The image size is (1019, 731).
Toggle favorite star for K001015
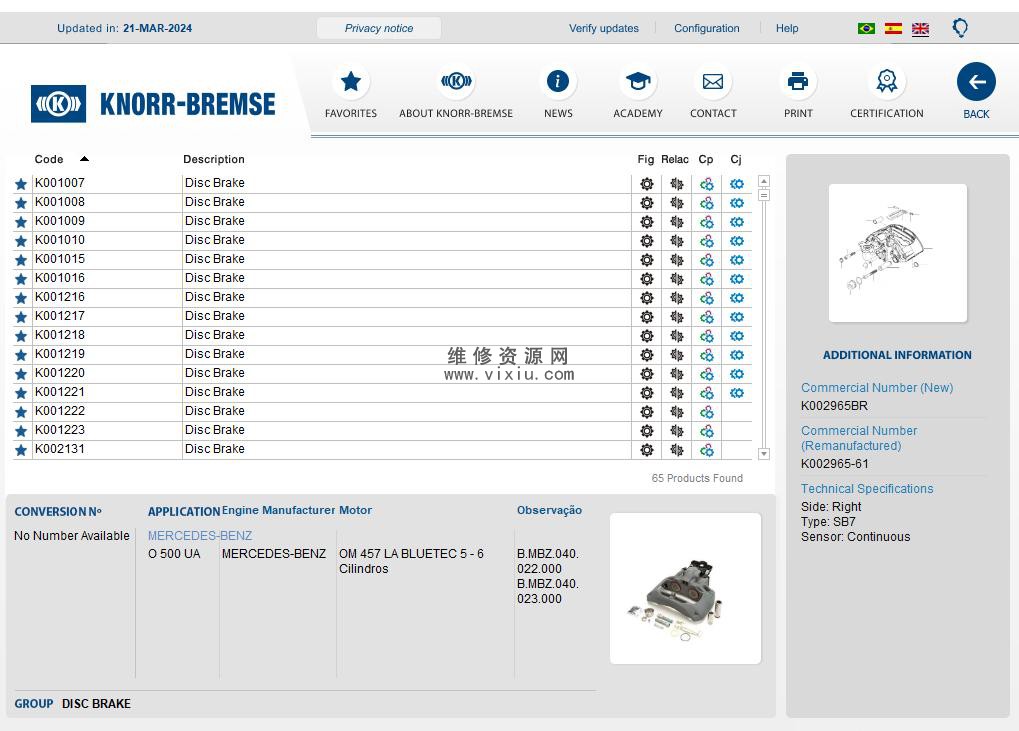pos(21,260)
